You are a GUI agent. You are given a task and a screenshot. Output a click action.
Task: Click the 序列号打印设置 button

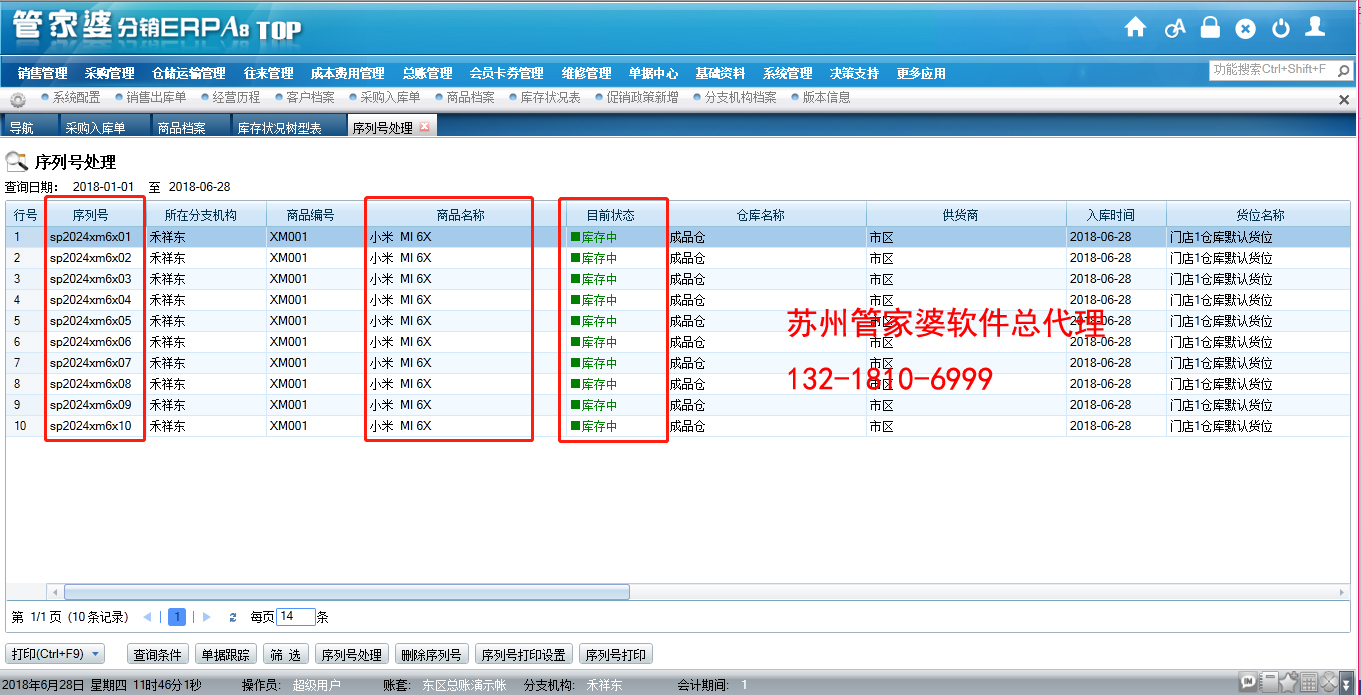point(524,654)
